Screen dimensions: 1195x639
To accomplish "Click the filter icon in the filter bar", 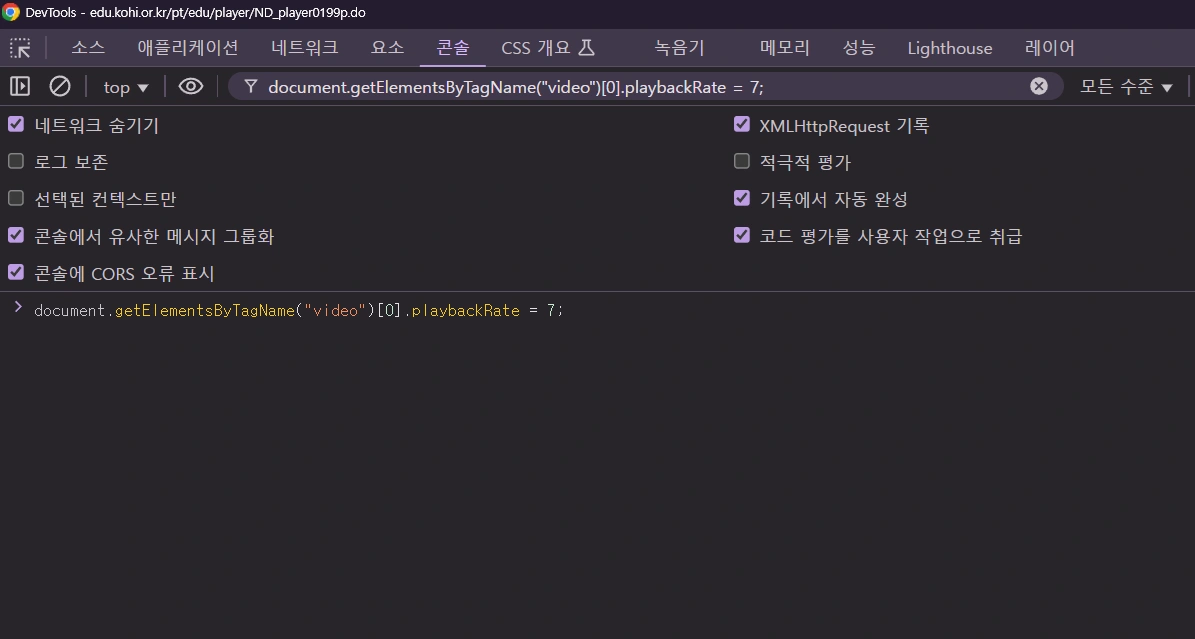I will [x=249, y=86].
